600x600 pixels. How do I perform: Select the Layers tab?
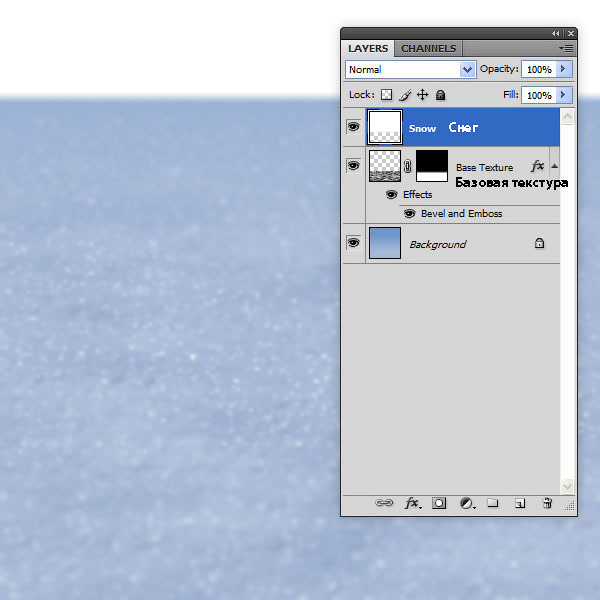[x=368, y=49]
